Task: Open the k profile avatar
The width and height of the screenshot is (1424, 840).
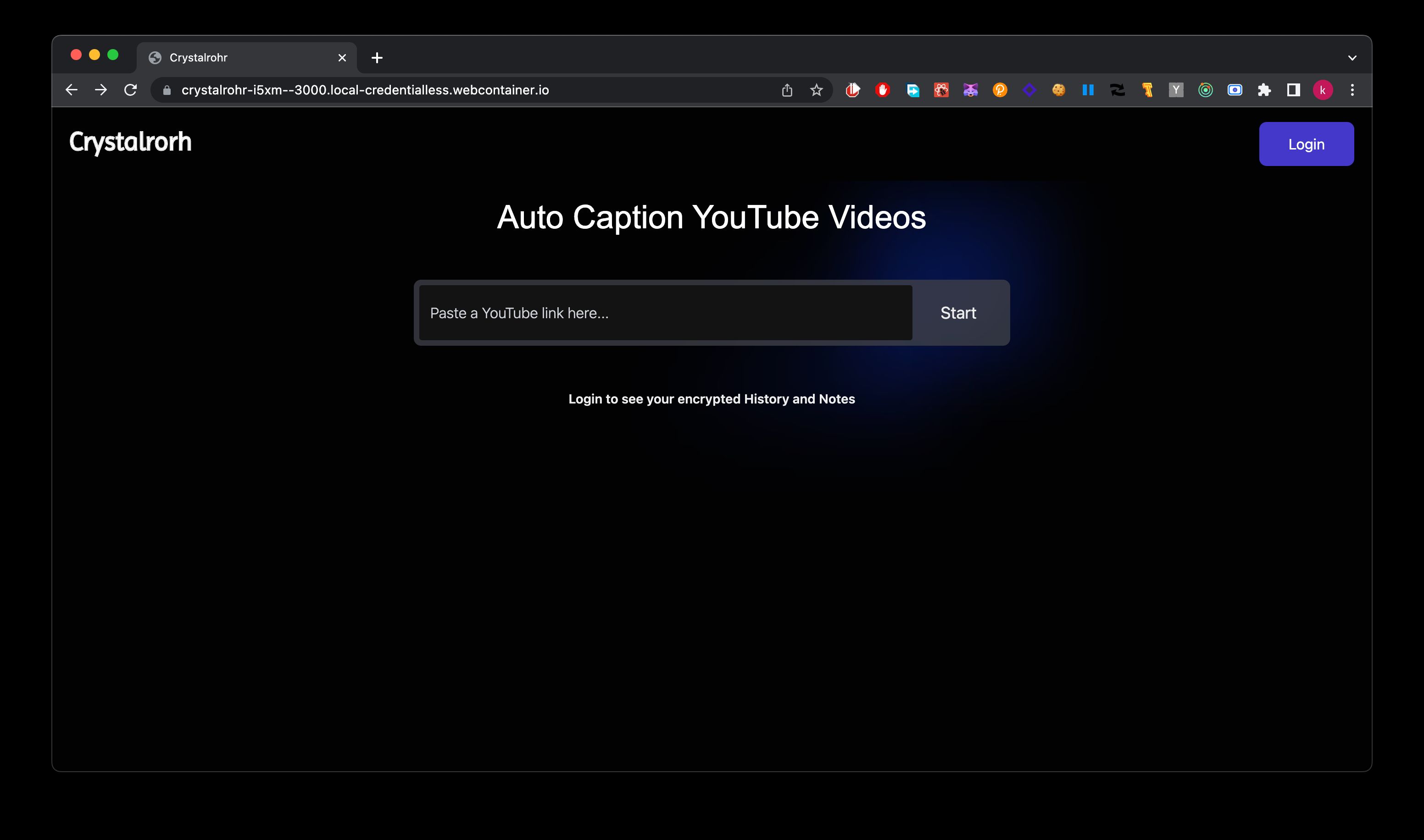Action: click(1323, 90)
